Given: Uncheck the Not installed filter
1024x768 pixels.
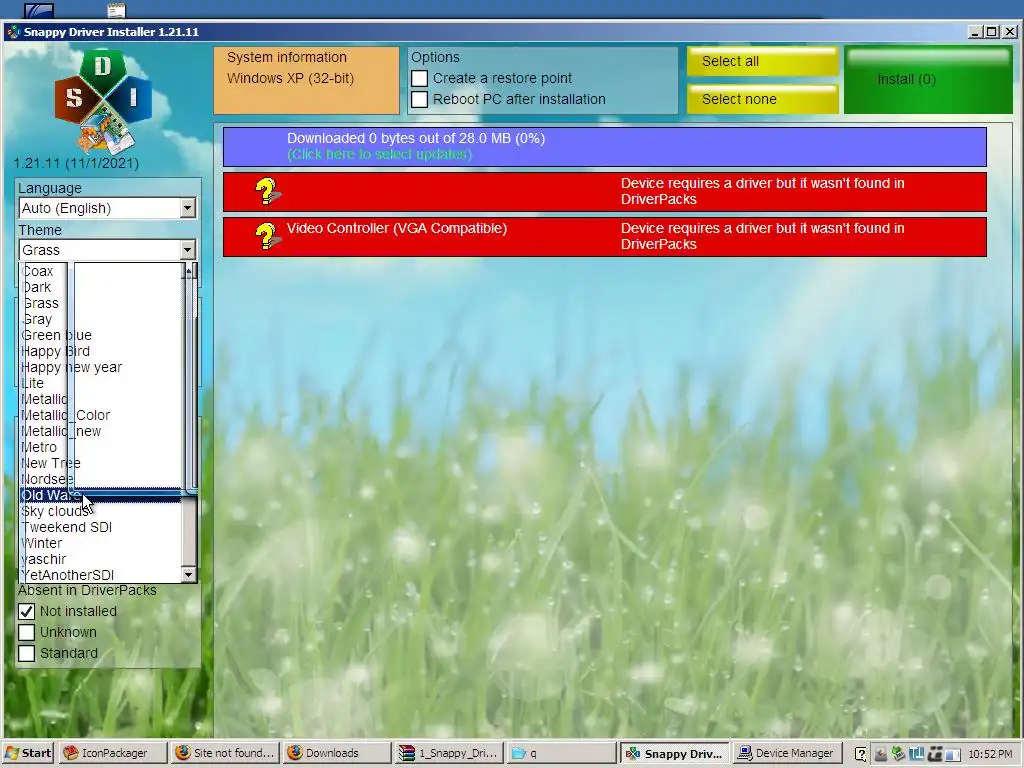Looking at the screenshot, I should (x=26, y=611).
